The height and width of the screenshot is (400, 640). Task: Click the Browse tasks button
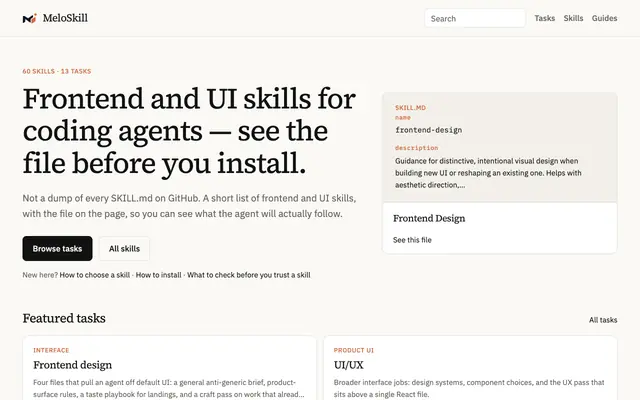[x=57, y=249]
